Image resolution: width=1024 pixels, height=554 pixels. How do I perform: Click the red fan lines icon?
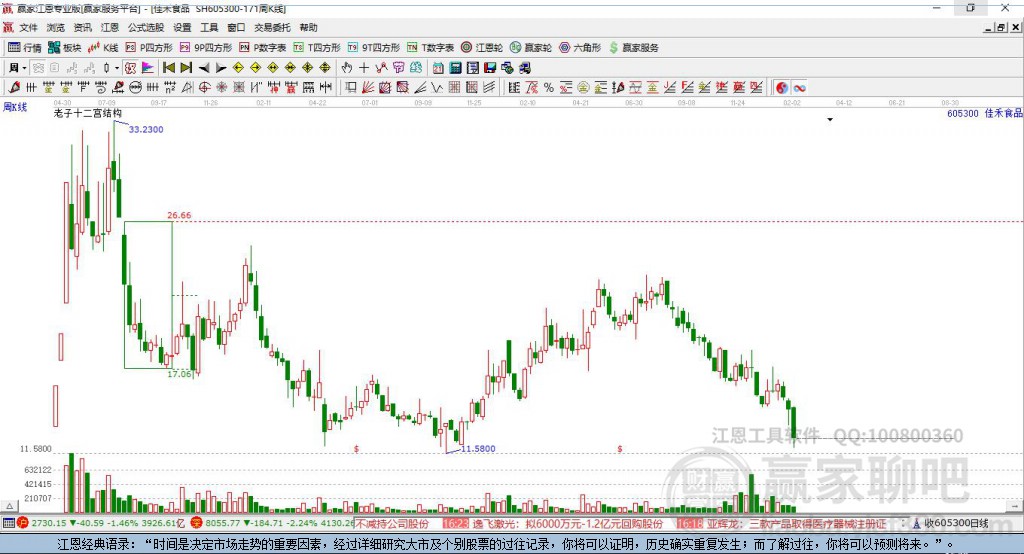pyautogui.click(x=368, y=88)
